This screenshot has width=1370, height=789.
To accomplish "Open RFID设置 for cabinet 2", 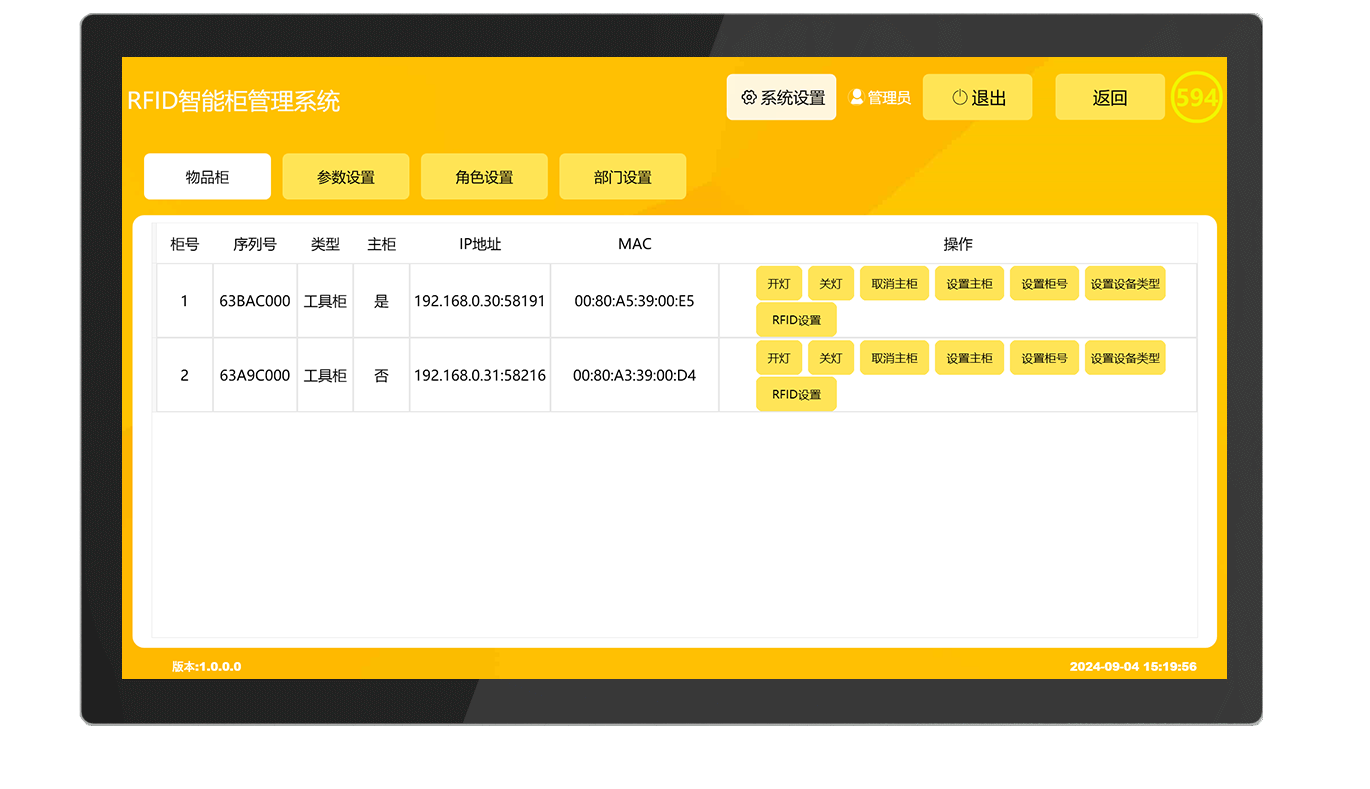I will tap(796, 394).
